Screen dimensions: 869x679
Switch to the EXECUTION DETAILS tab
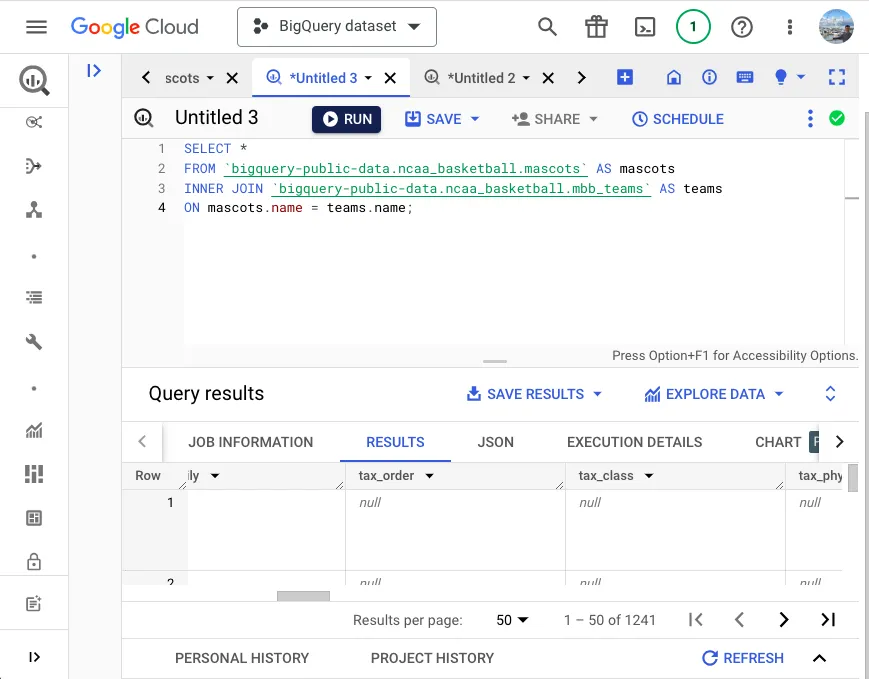(x=634, y=442)
